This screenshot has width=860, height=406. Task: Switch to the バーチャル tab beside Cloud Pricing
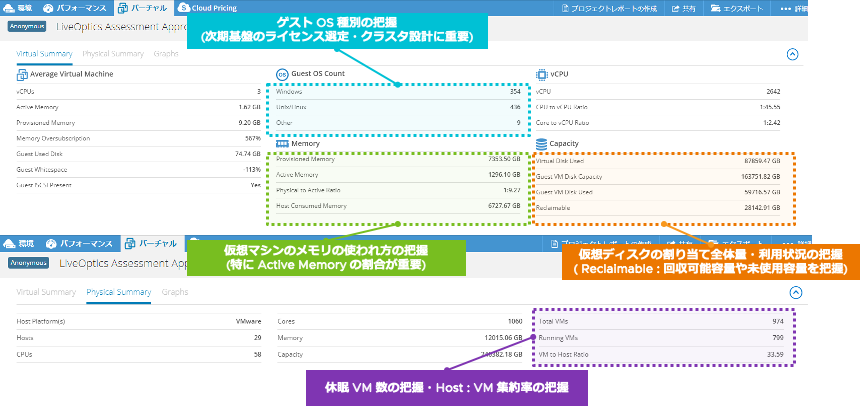pyautogui.click(x=144, y=8)
